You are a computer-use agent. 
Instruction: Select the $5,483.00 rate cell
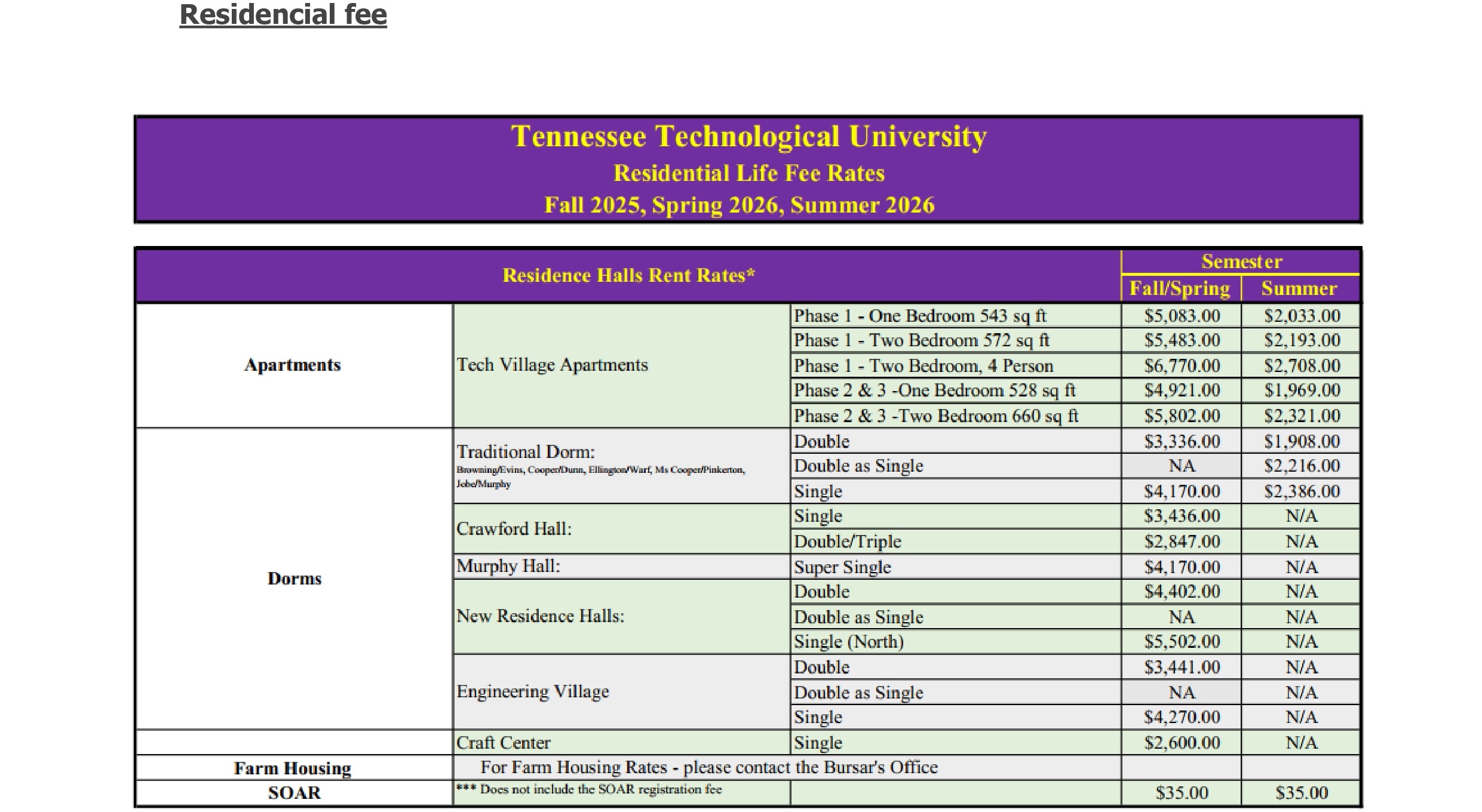[1182, 340]
